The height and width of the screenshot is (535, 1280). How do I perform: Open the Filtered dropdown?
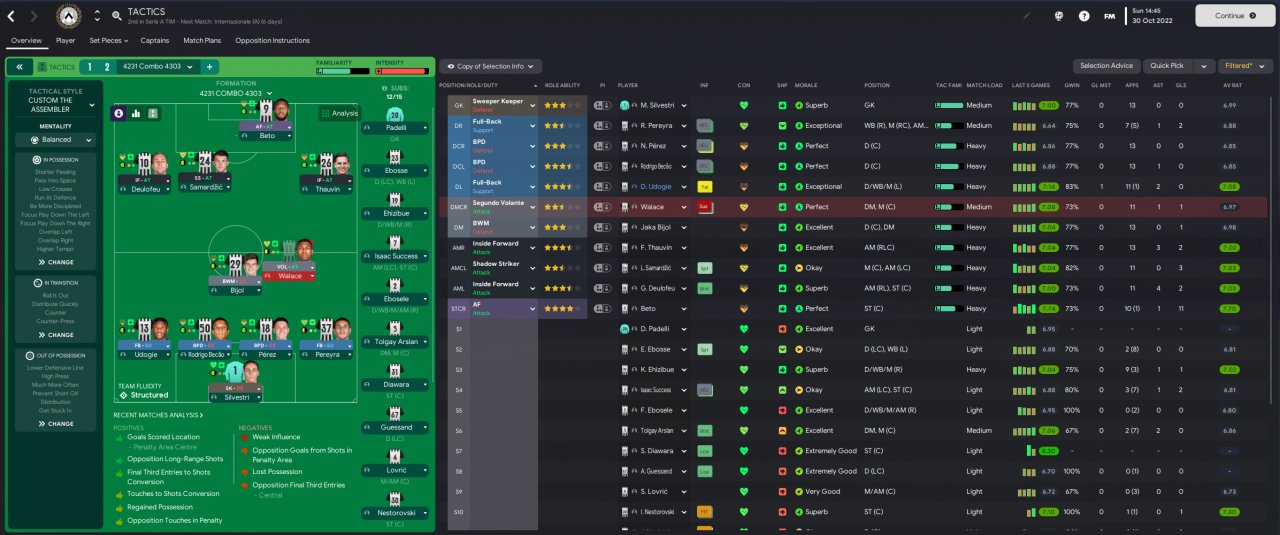(x=1244, y=66)
